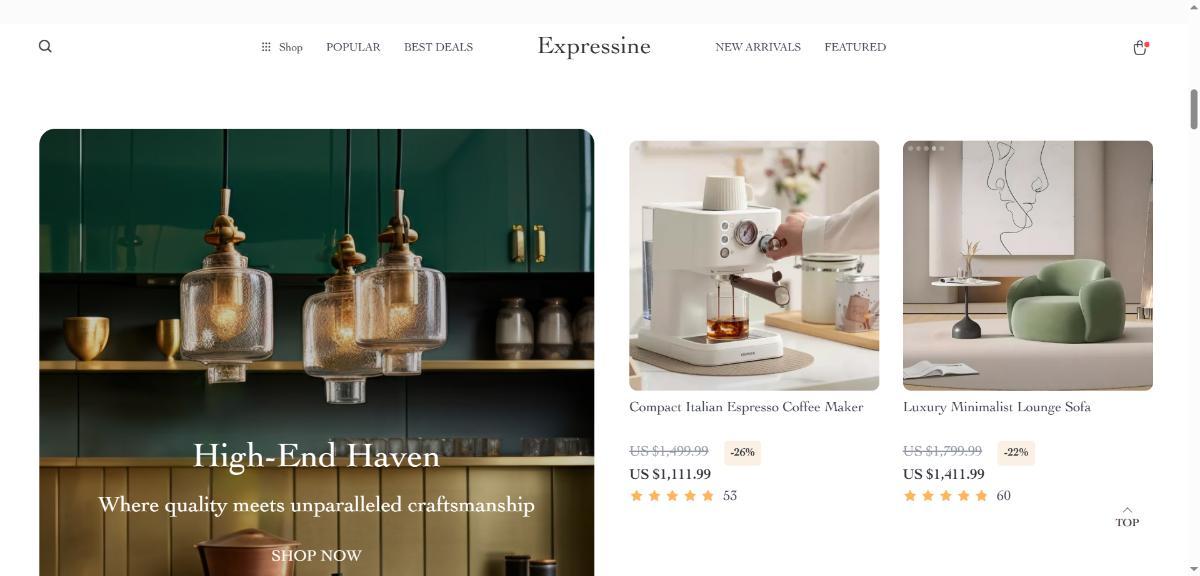Click the TOP back-to-top arrow
The width and height of the screenshot is (1200, 576).
coord(1127,516)
